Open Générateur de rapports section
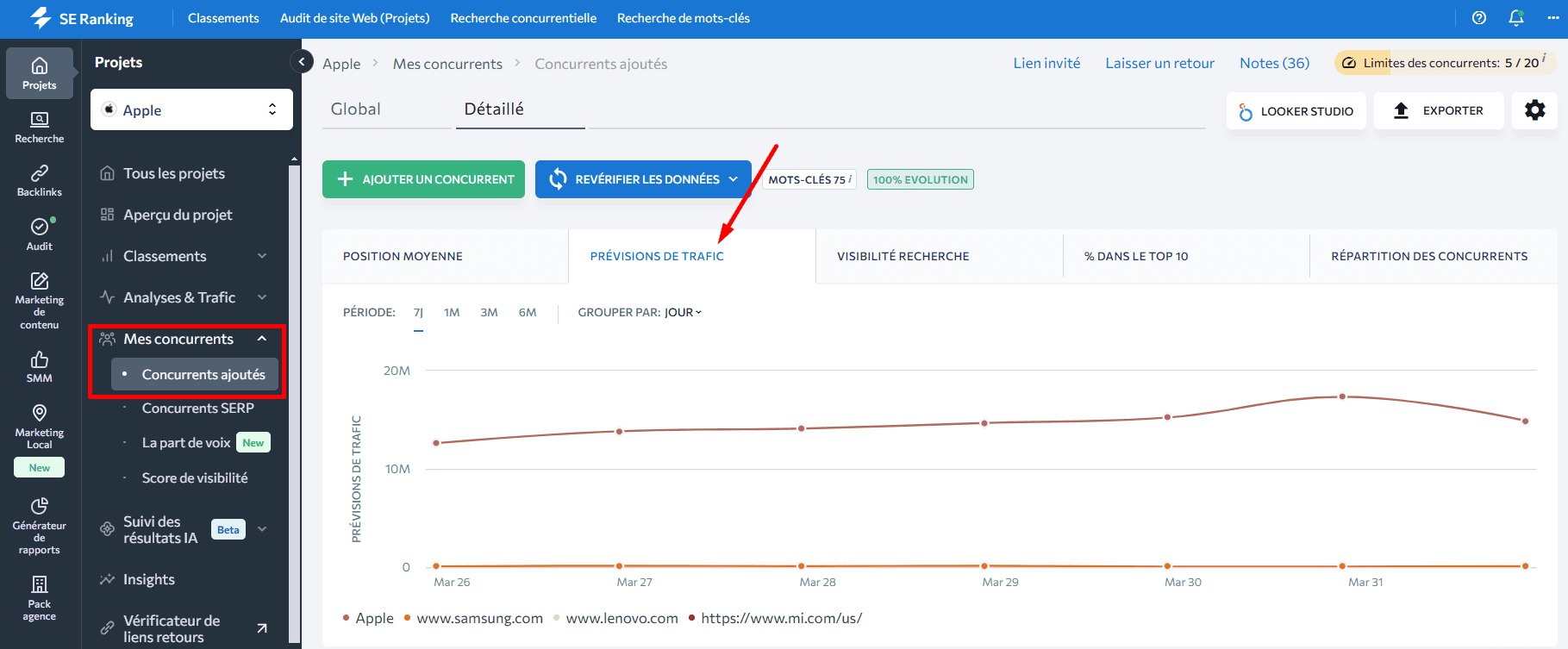1568x649 pixels. [40, 526]
